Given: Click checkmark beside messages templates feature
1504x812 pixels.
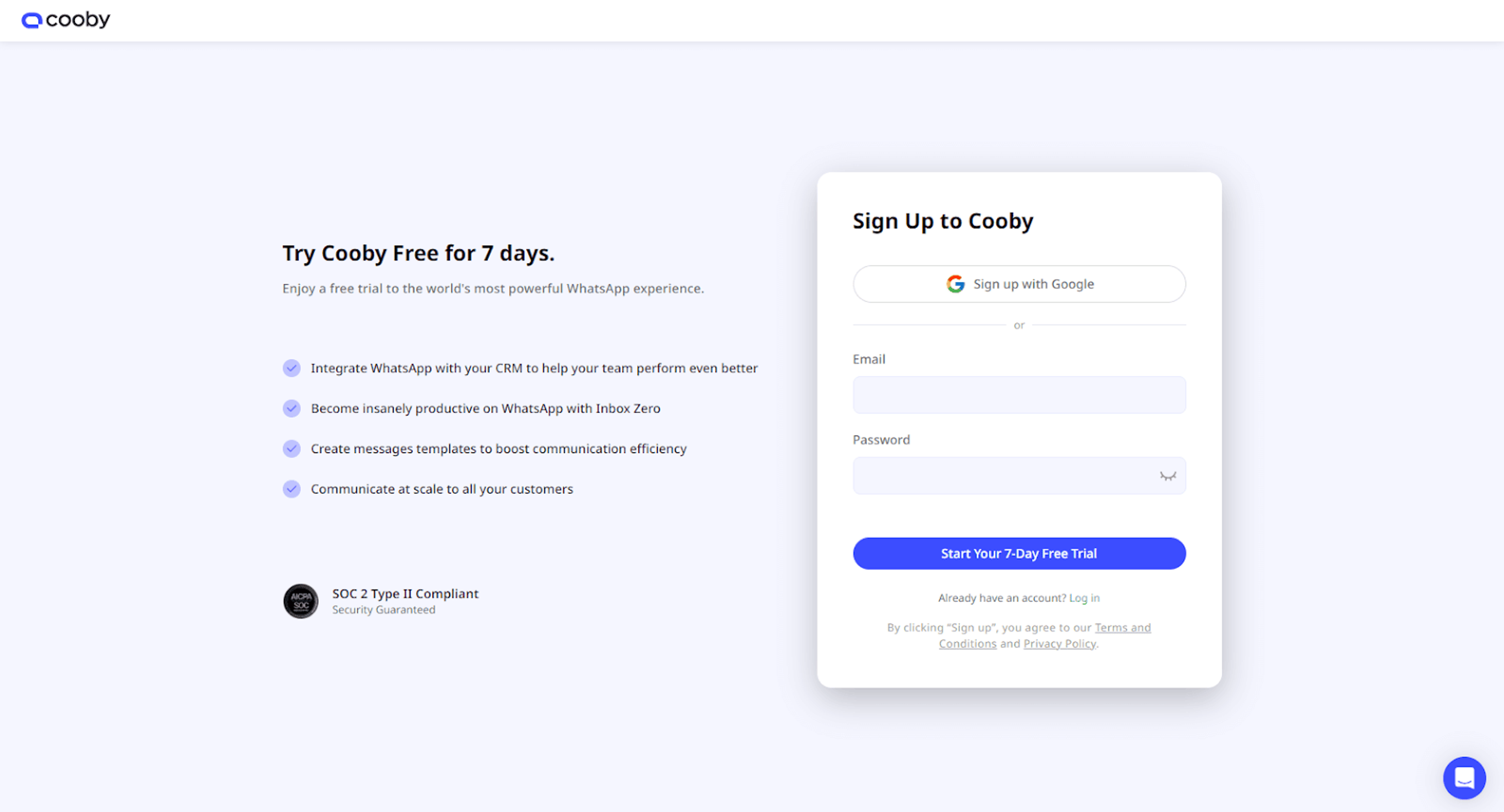Looking at the screenshot, I should pos(292,449).
